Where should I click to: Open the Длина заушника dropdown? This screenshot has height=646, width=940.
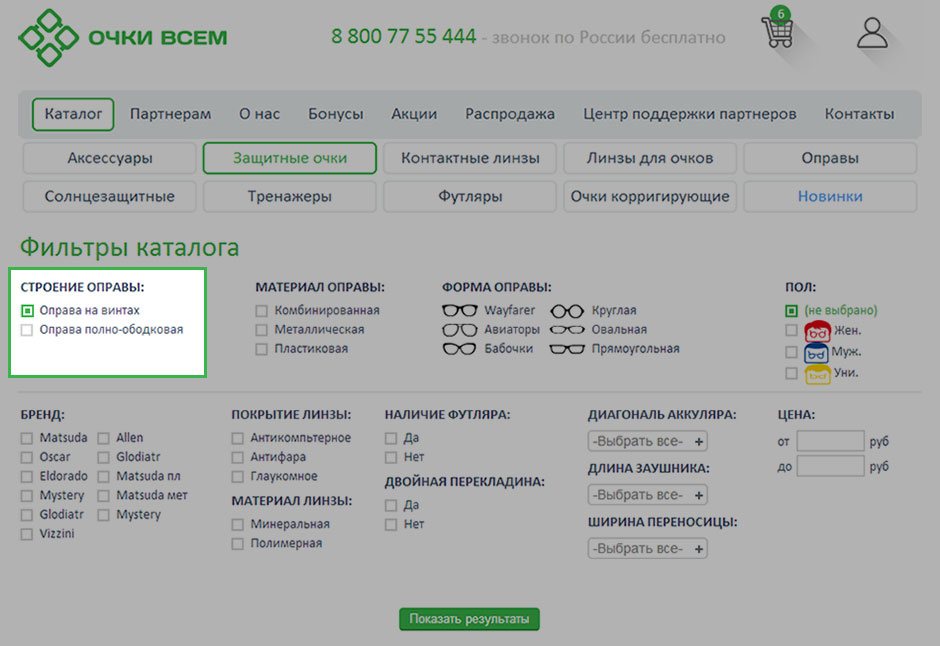647,495
